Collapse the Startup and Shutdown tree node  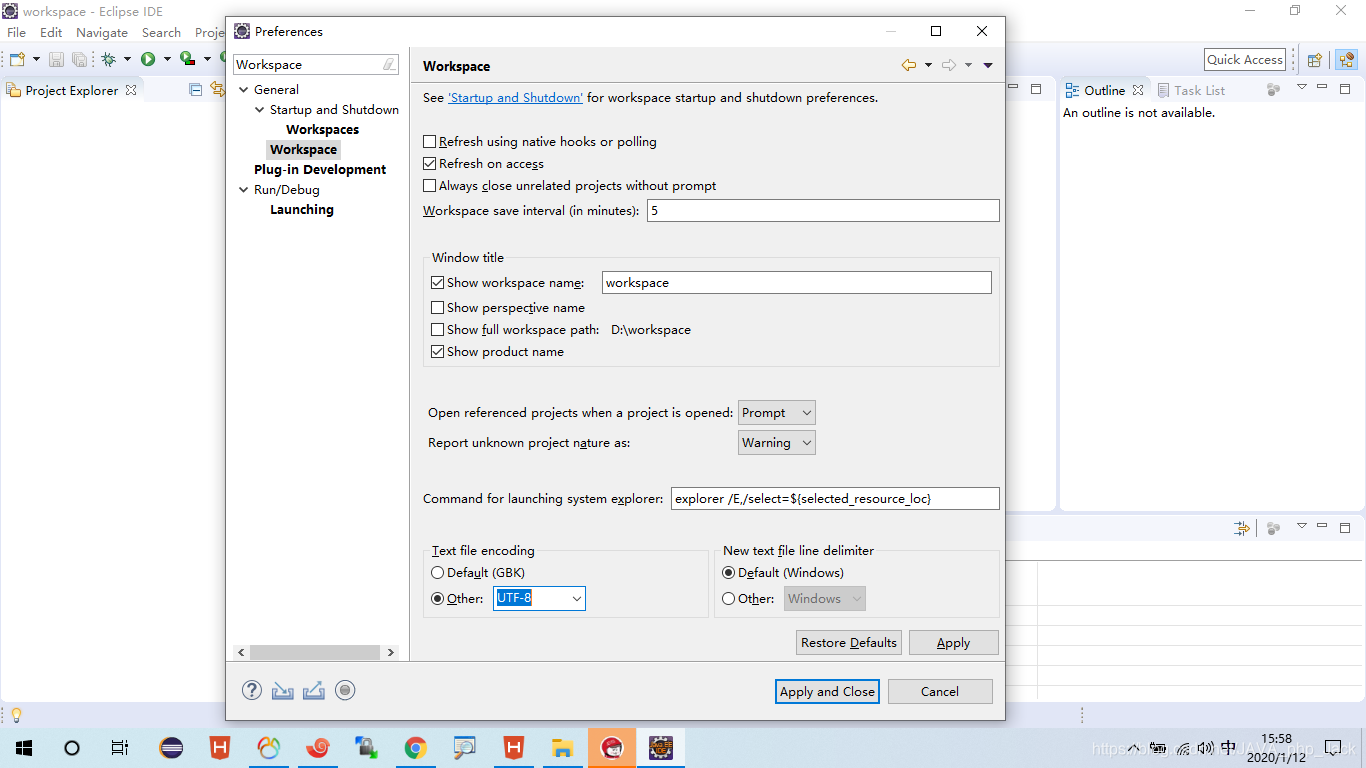(260, 110)
